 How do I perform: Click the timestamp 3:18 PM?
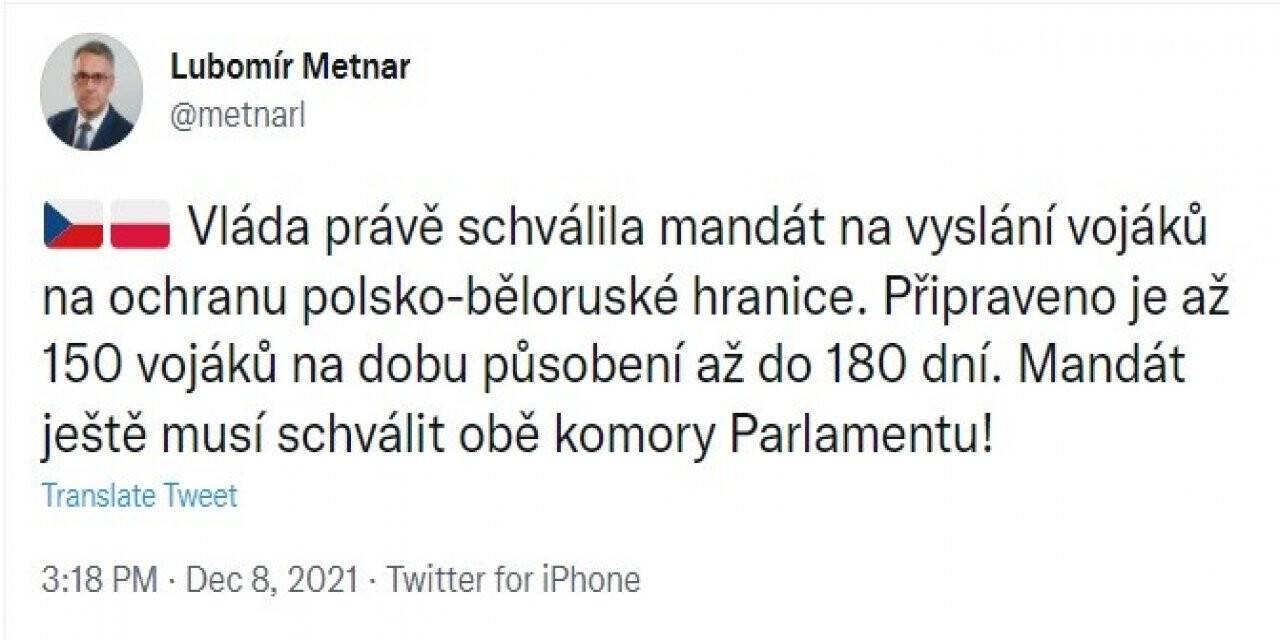[x=99, y=576]
